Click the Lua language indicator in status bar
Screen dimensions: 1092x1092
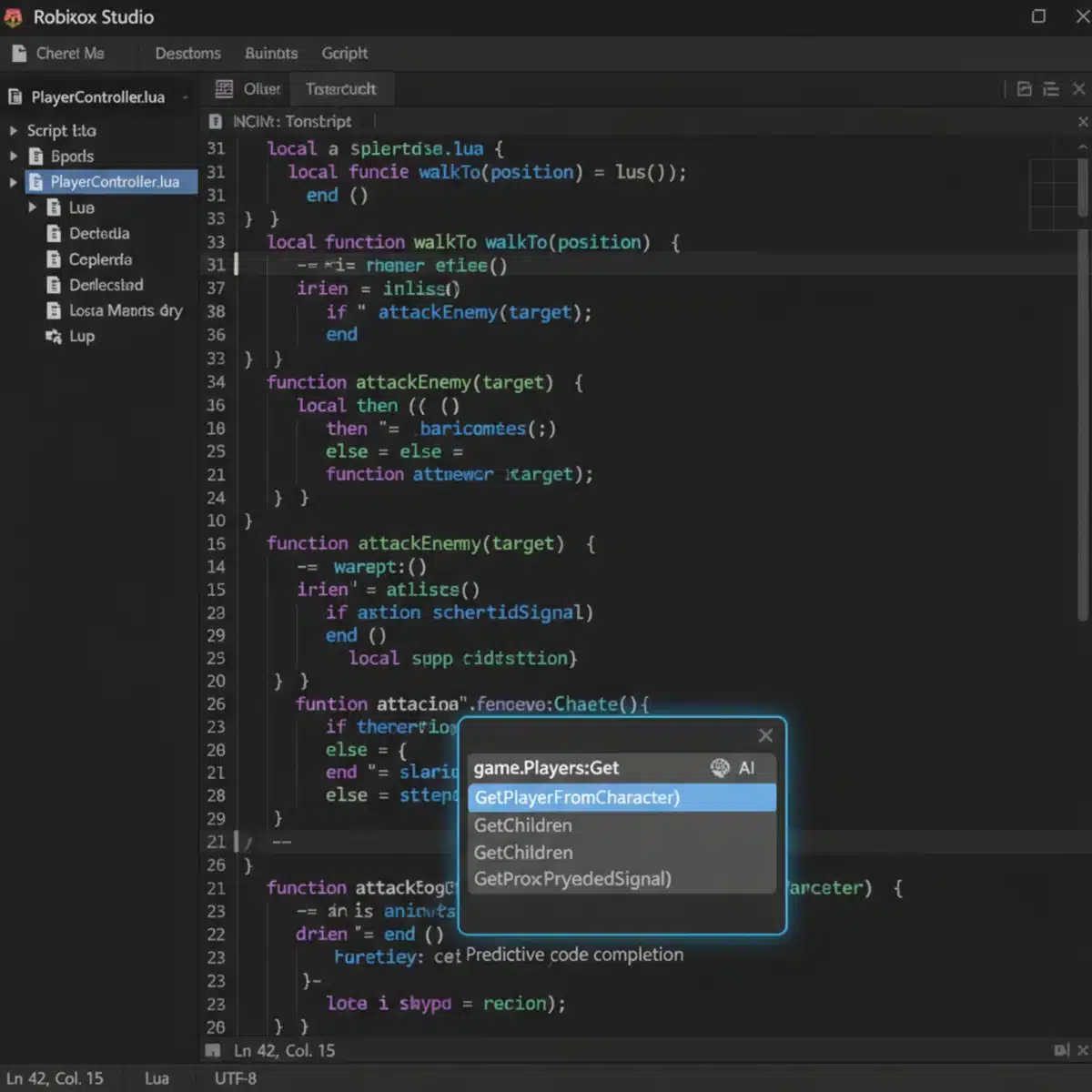pos(157,1077)
